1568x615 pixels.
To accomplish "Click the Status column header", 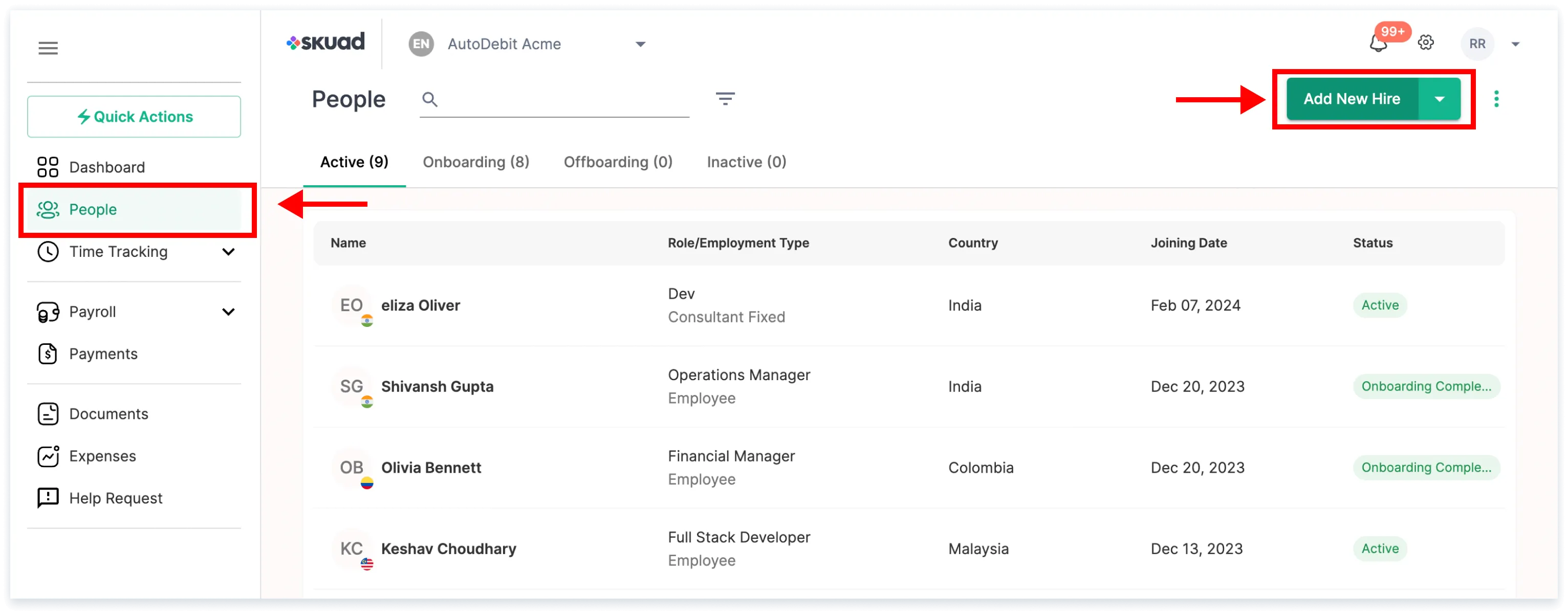I will coord(1373,244).
